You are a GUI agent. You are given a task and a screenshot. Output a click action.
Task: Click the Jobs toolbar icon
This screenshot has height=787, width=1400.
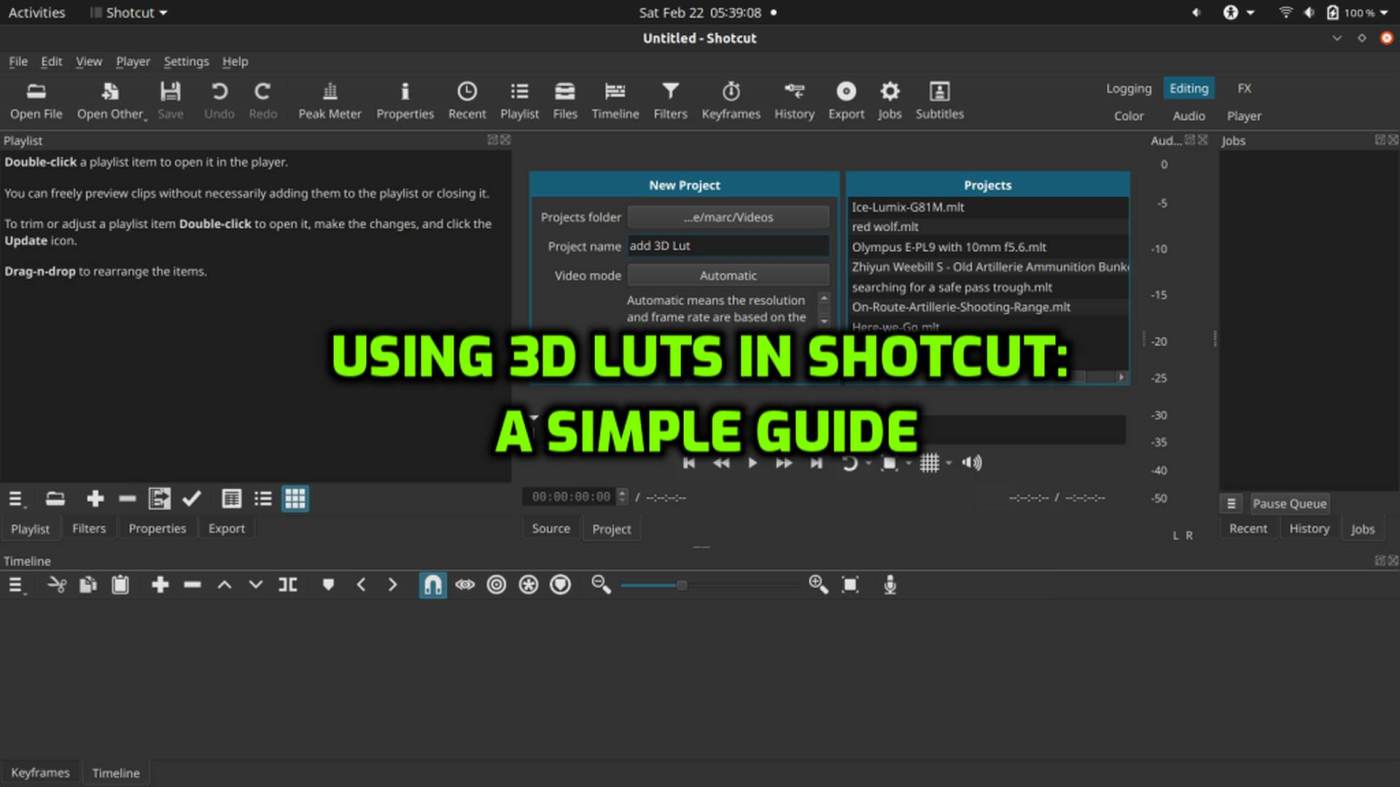coord(890,101)
